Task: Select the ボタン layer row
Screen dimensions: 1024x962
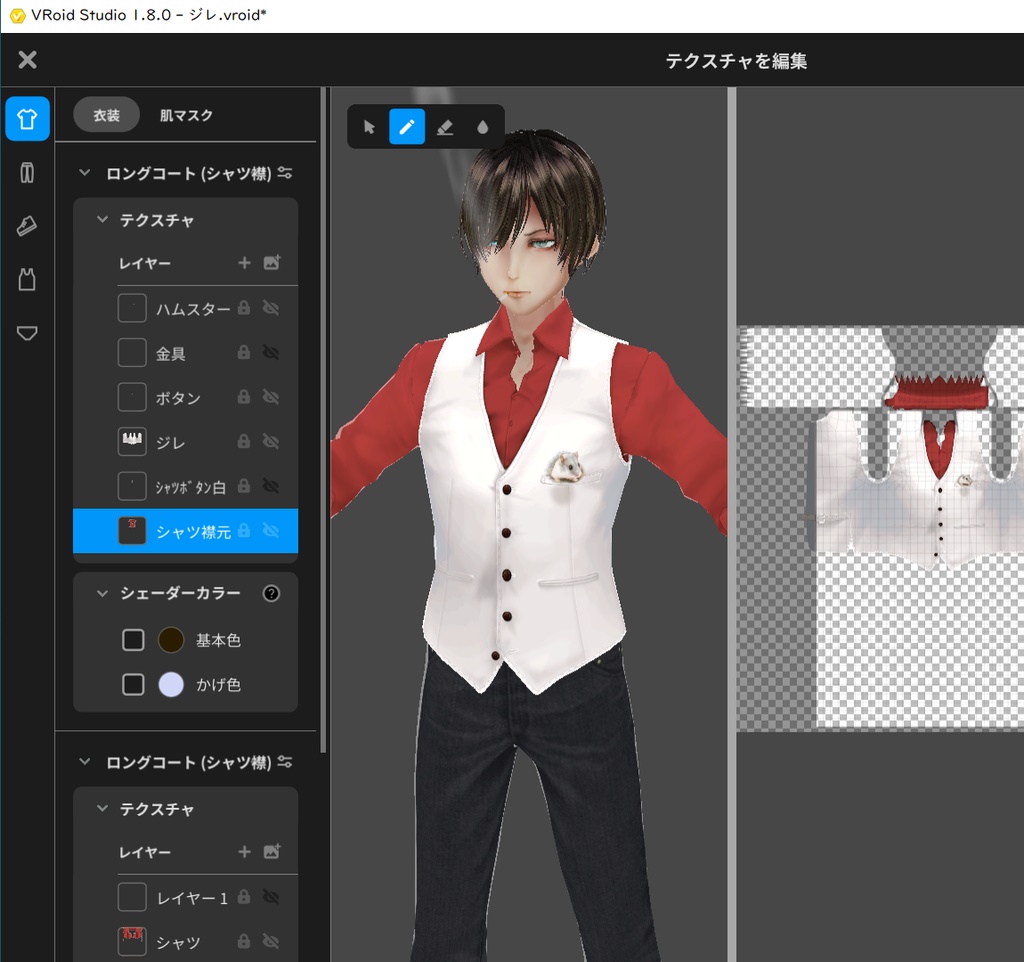Action: (x=185, y=397)
